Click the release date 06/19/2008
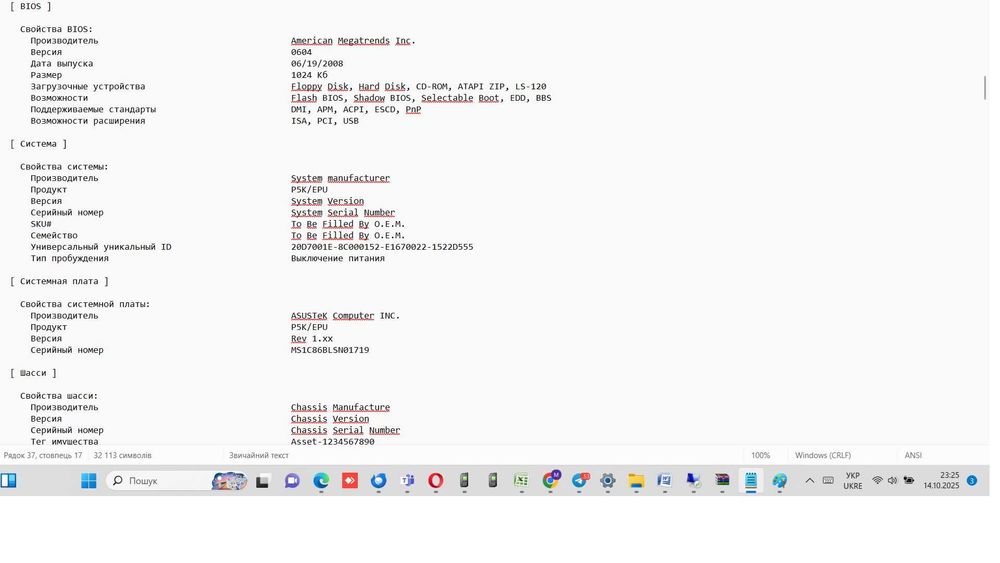 tap(317, 64)
